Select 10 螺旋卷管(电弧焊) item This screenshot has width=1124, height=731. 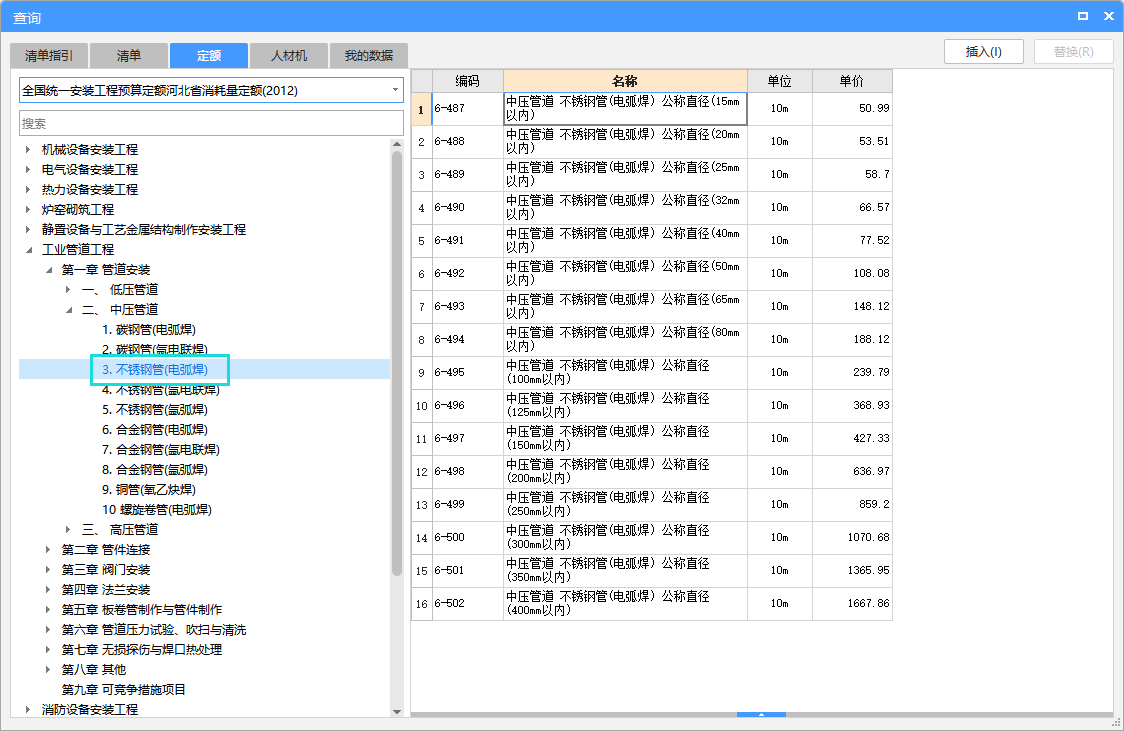157,510
